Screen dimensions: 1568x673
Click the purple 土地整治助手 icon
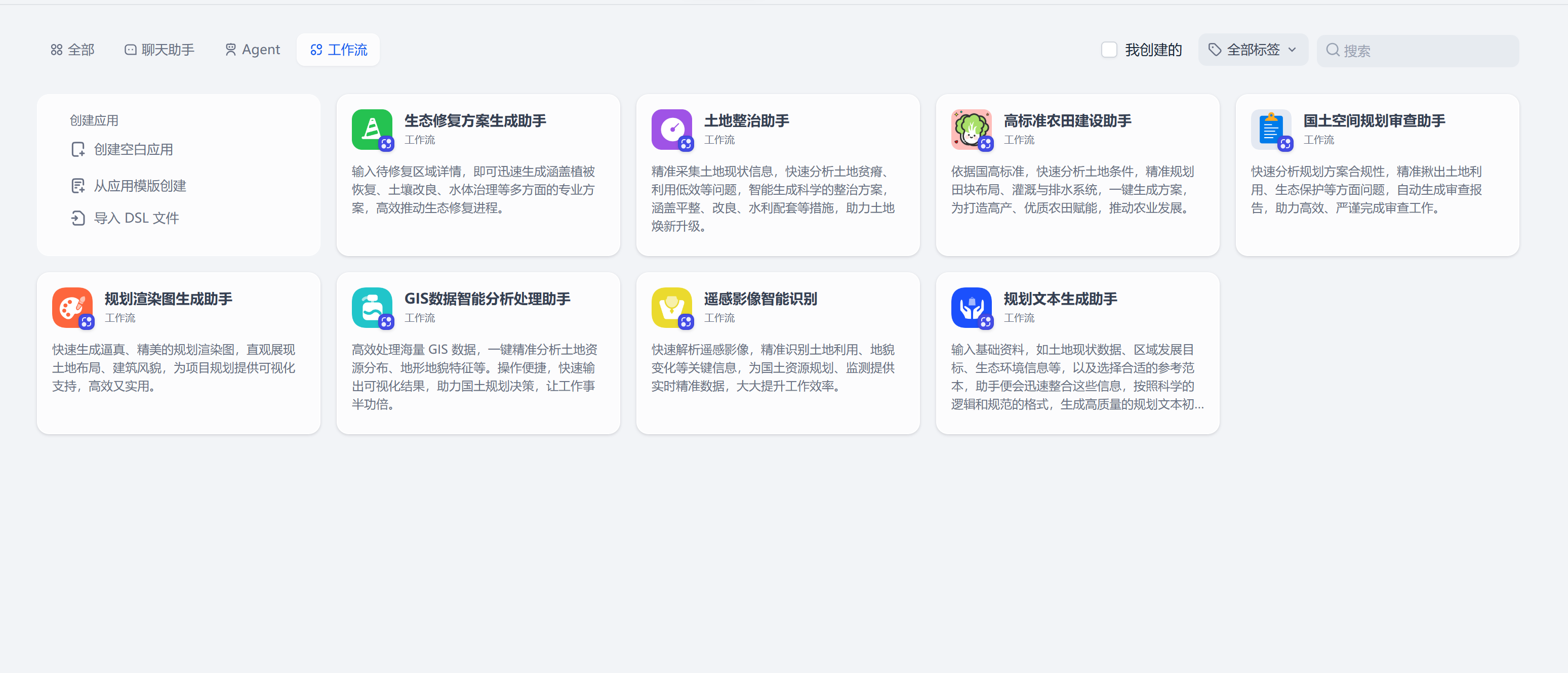671,129
